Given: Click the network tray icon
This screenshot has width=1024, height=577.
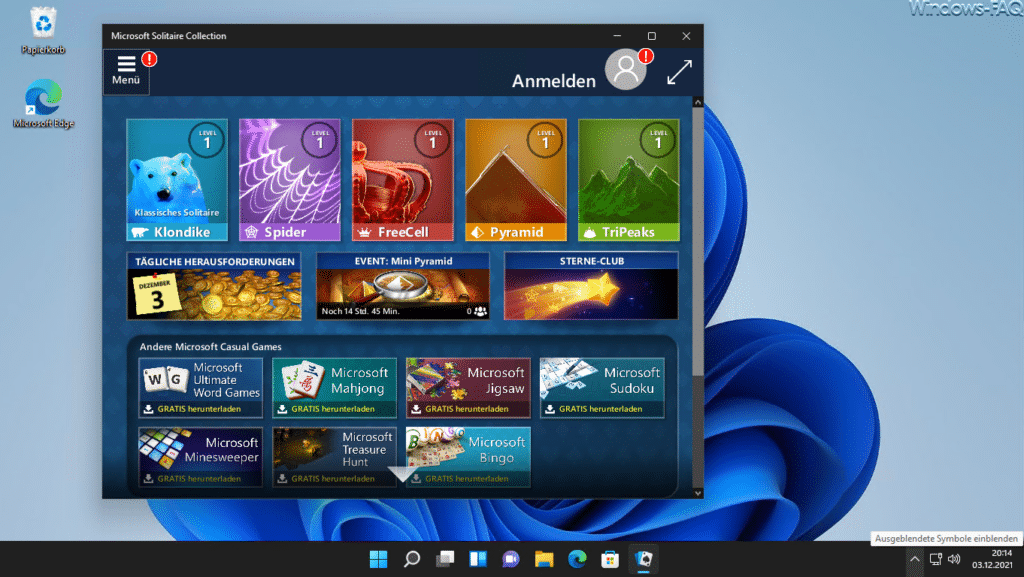Looking at the screenshot, I should (x=936, y=559).
